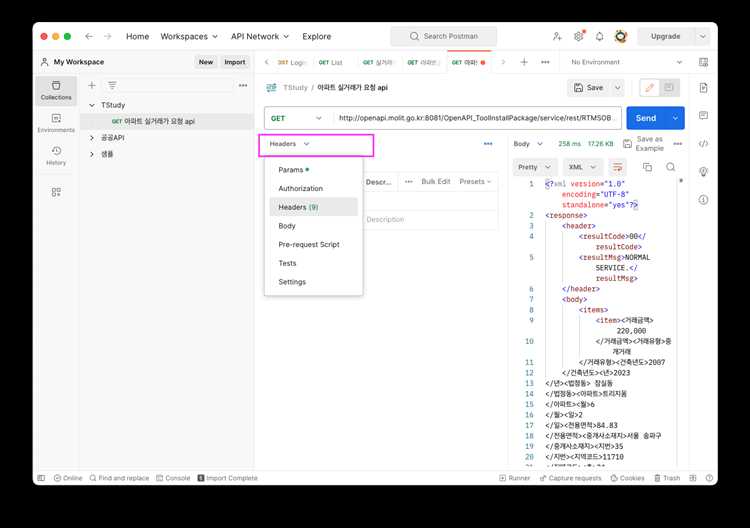Go forward with the right arrow
The width and height of the screenshot is (750, 528).
[x=108, y=36]
